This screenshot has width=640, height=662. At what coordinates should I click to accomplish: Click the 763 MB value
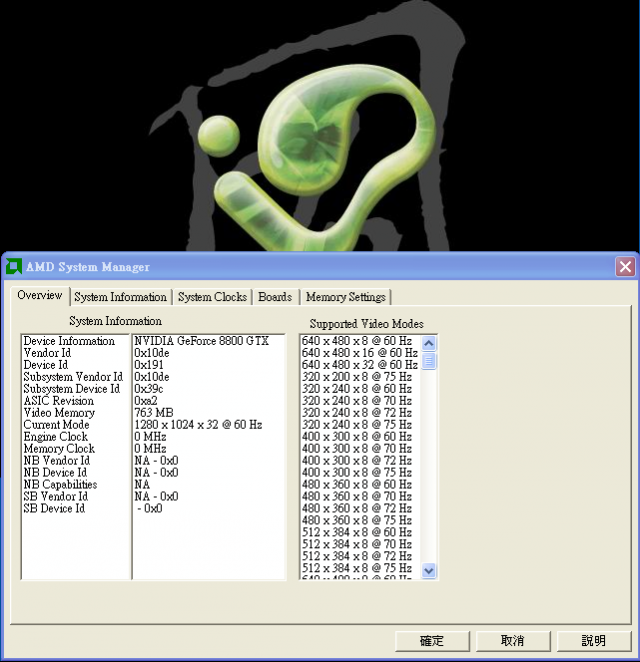tap(154, 412)
